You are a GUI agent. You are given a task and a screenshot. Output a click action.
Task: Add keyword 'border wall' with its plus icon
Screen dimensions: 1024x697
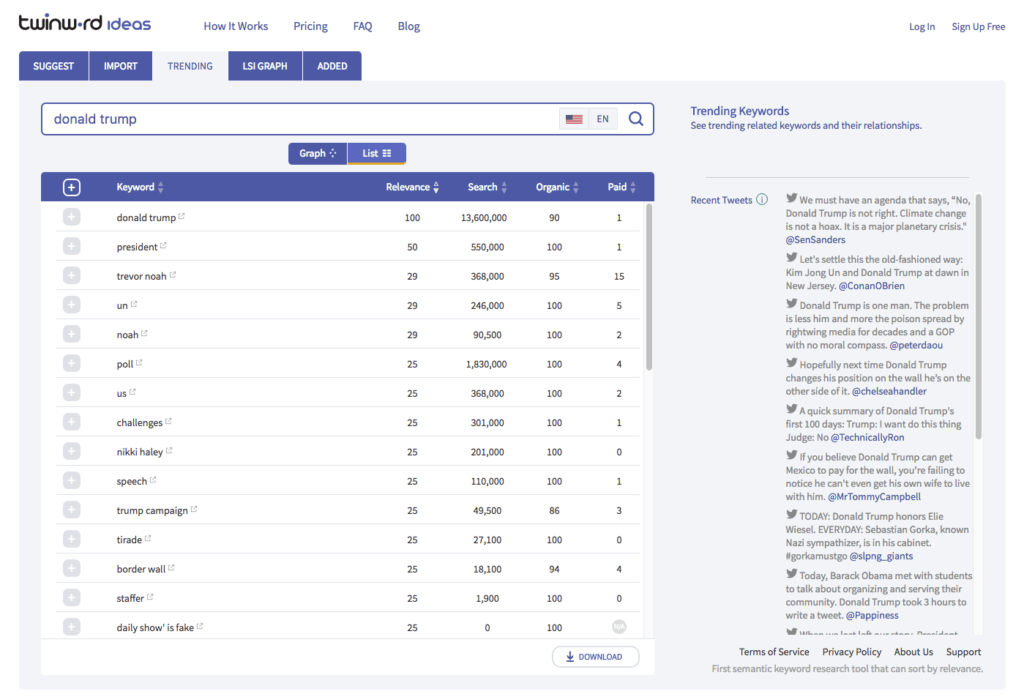pos(71,568)
